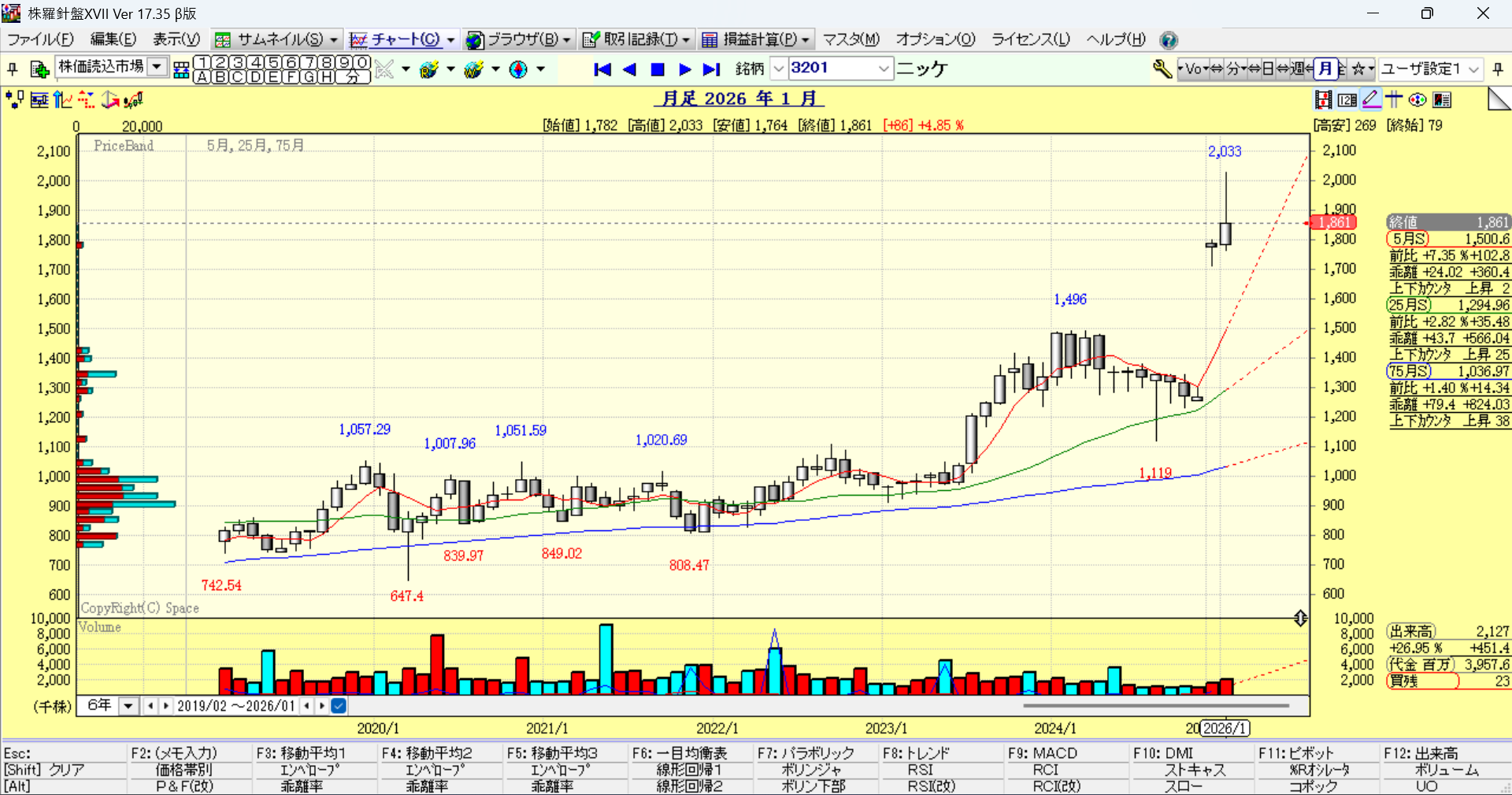Open the 株価読込市場 dropdown

[157, 67]
